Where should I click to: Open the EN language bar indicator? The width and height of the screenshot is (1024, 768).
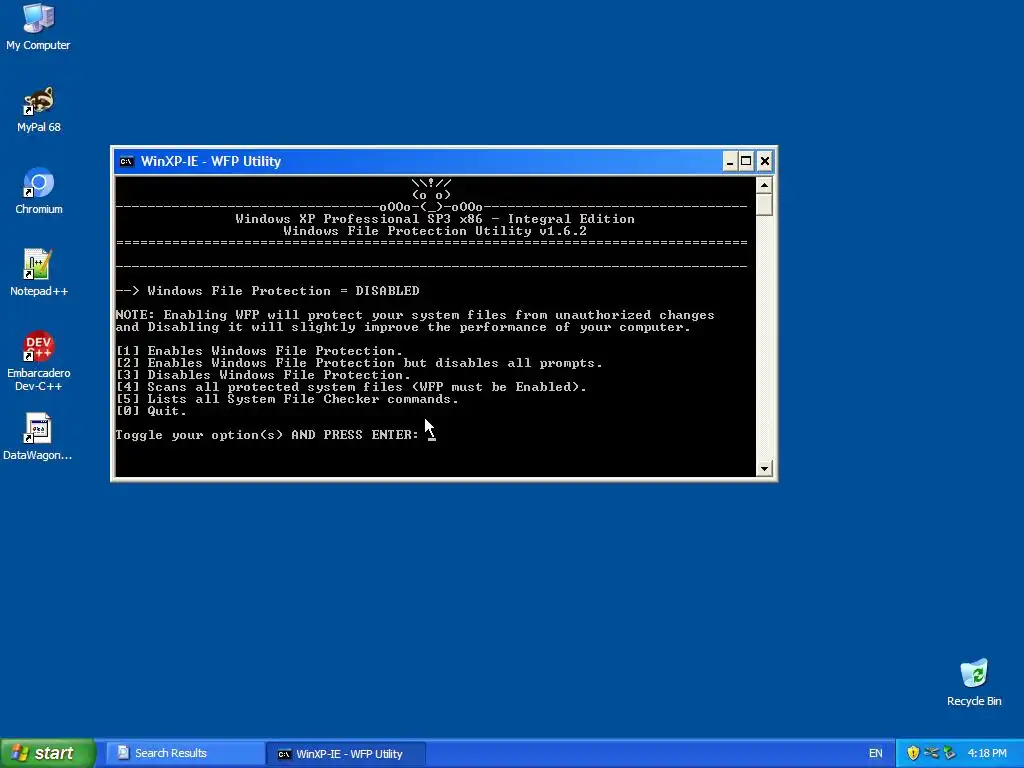(875, 754)
